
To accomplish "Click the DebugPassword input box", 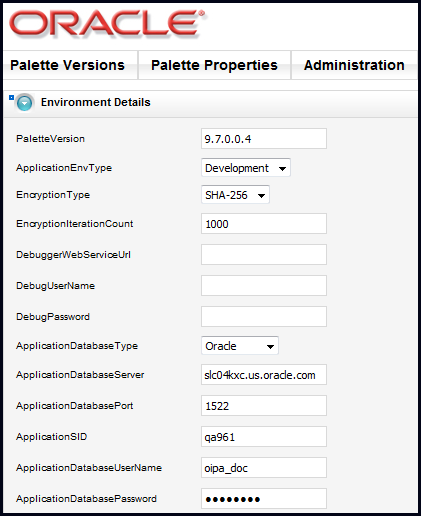I will click(x=264, y=317).
